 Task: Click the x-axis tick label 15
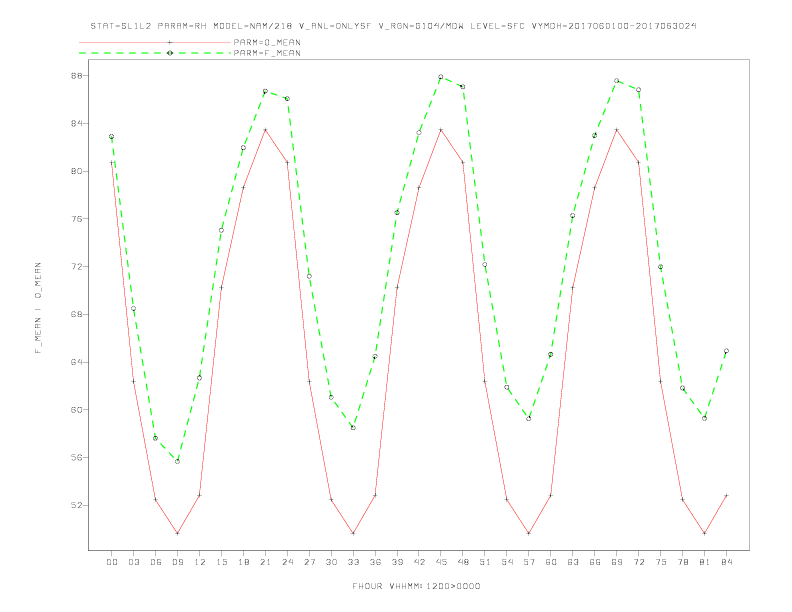click(x=221, y=562)
